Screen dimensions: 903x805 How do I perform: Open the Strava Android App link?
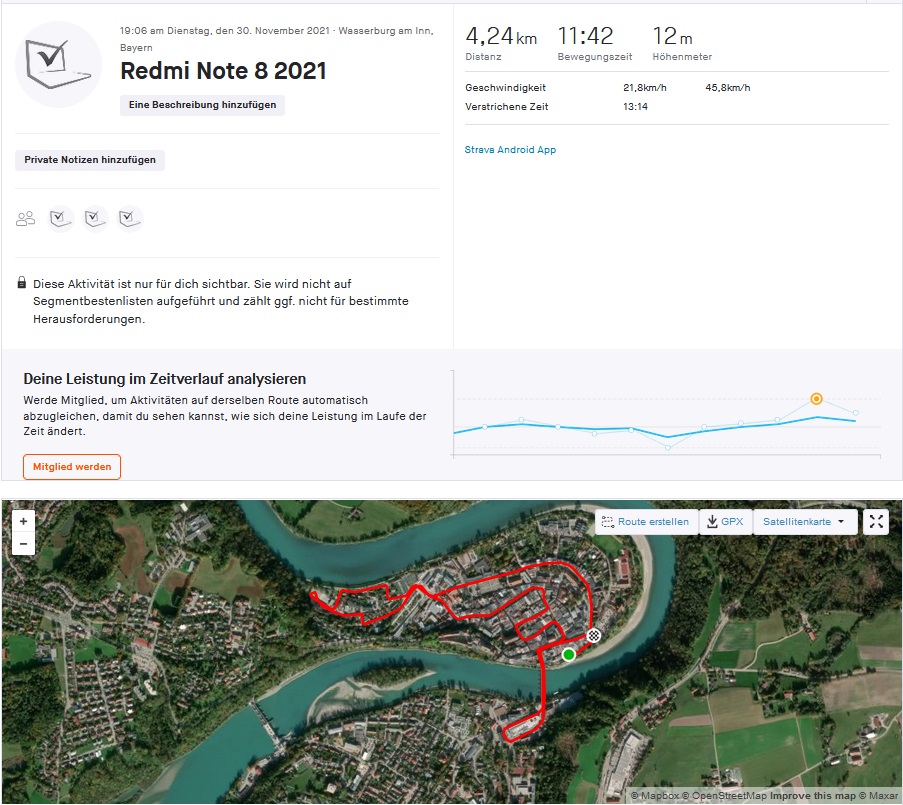pos(510,150)
